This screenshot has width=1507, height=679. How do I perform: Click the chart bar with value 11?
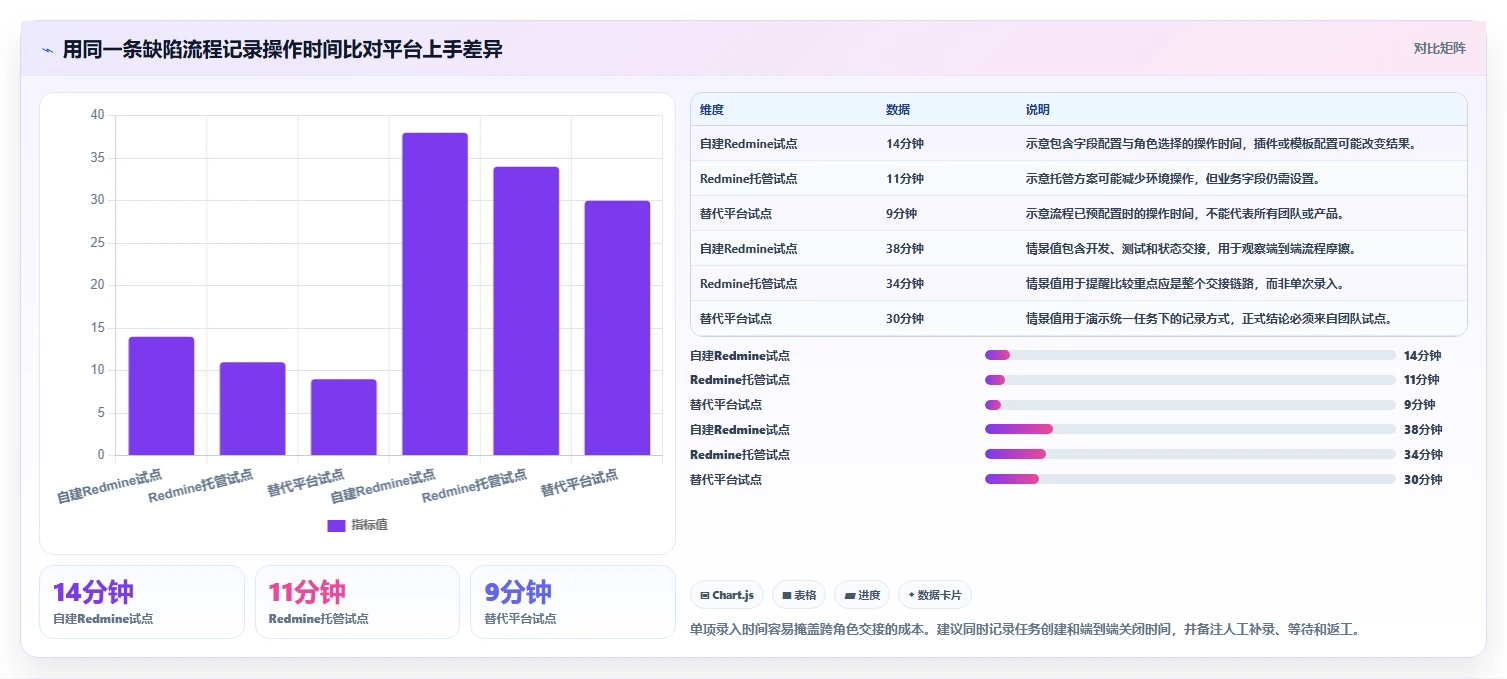tap(252, 409)
